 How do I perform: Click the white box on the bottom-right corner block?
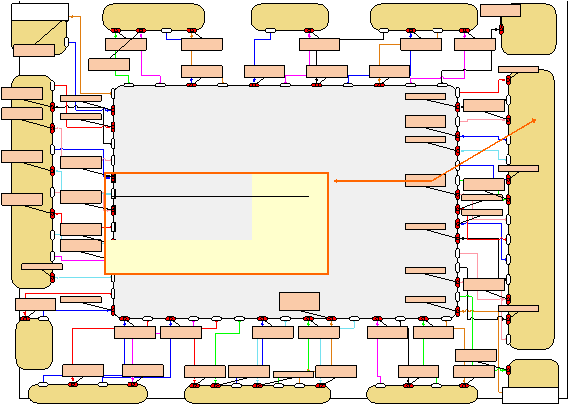coord(530,396)
